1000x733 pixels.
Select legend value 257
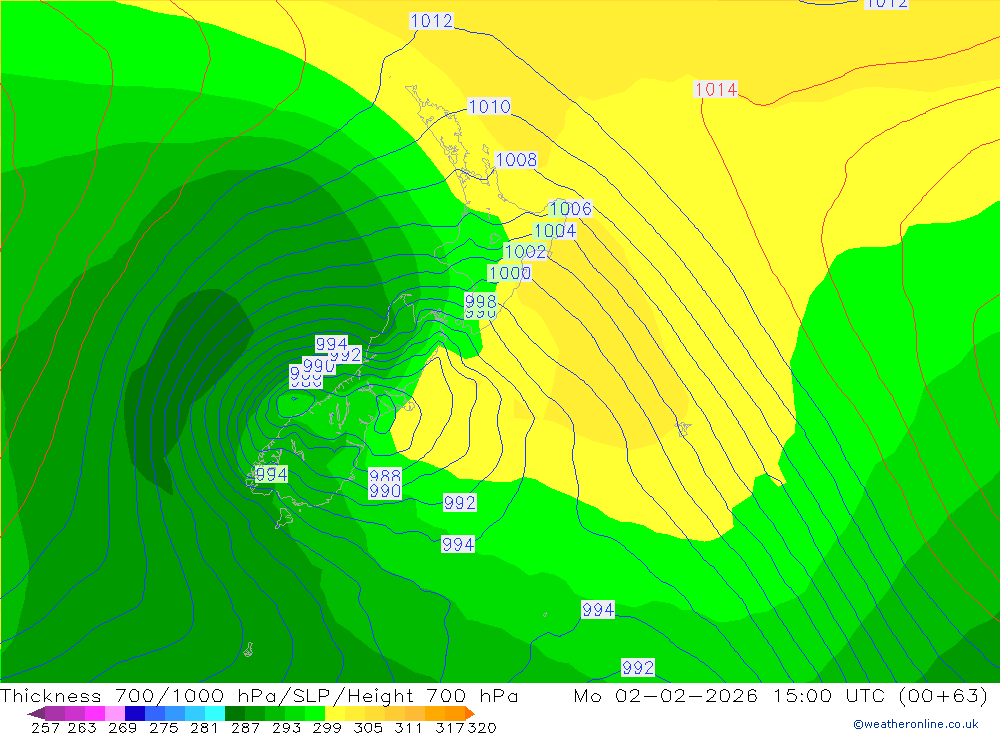click(45, 728)
